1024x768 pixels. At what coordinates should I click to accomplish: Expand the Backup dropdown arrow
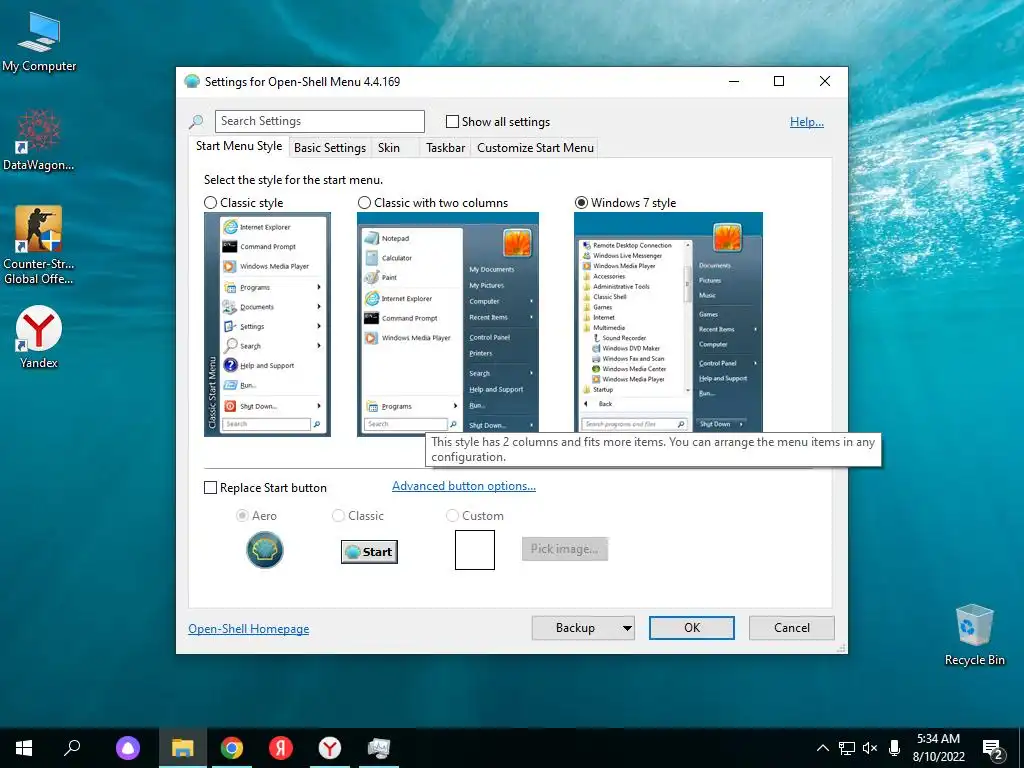[x=627, y=628]
